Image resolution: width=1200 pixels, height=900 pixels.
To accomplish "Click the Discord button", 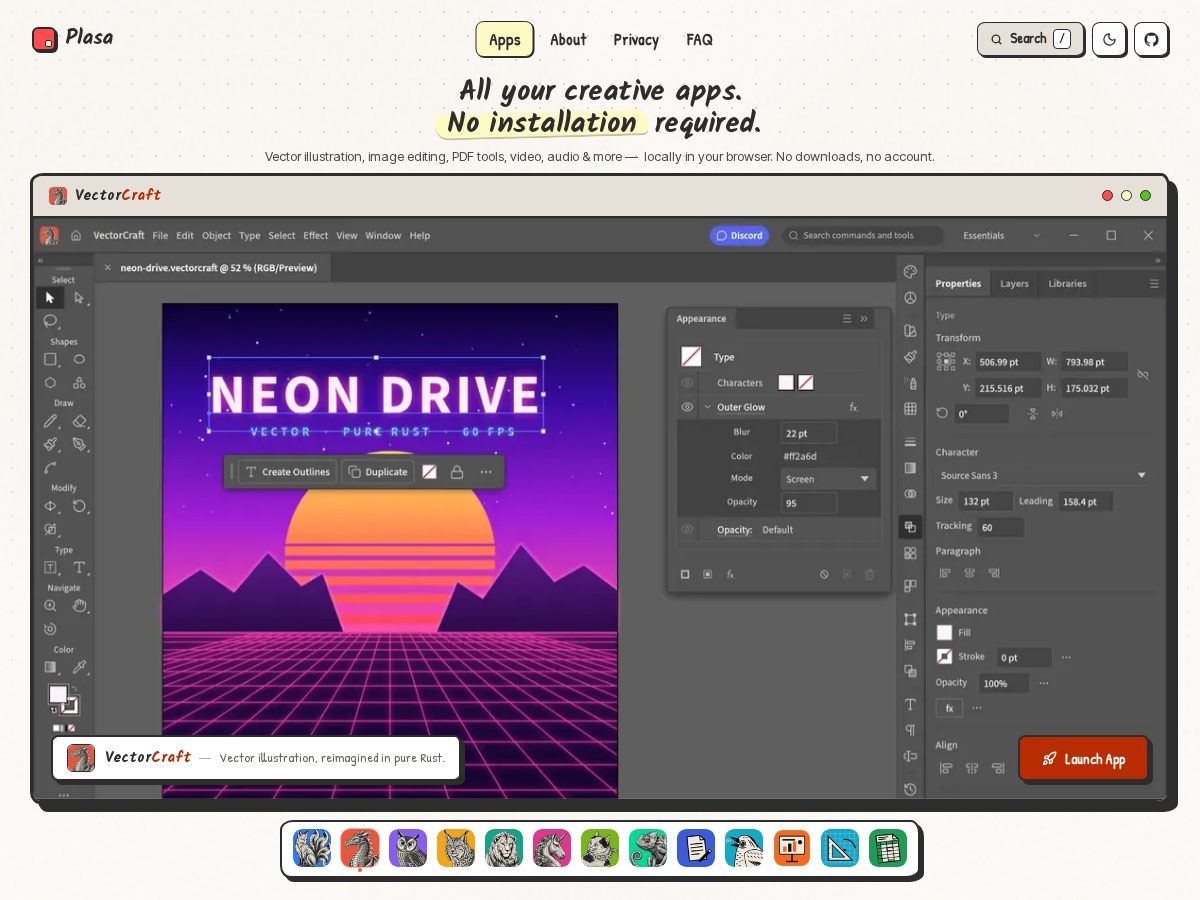I will click(x=739, y=236).
